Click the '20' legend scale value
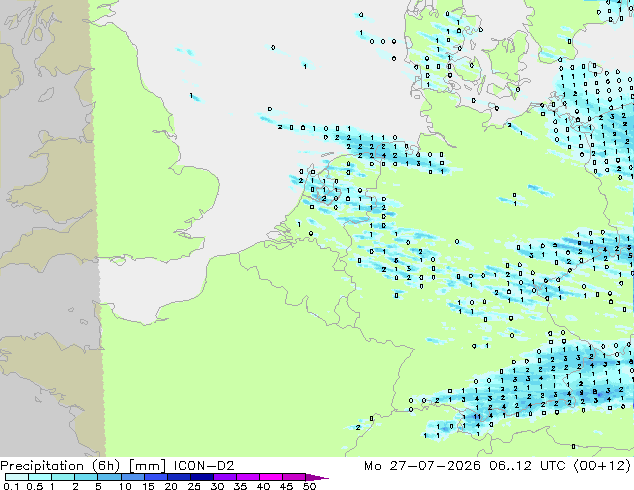 click(171, 486)
